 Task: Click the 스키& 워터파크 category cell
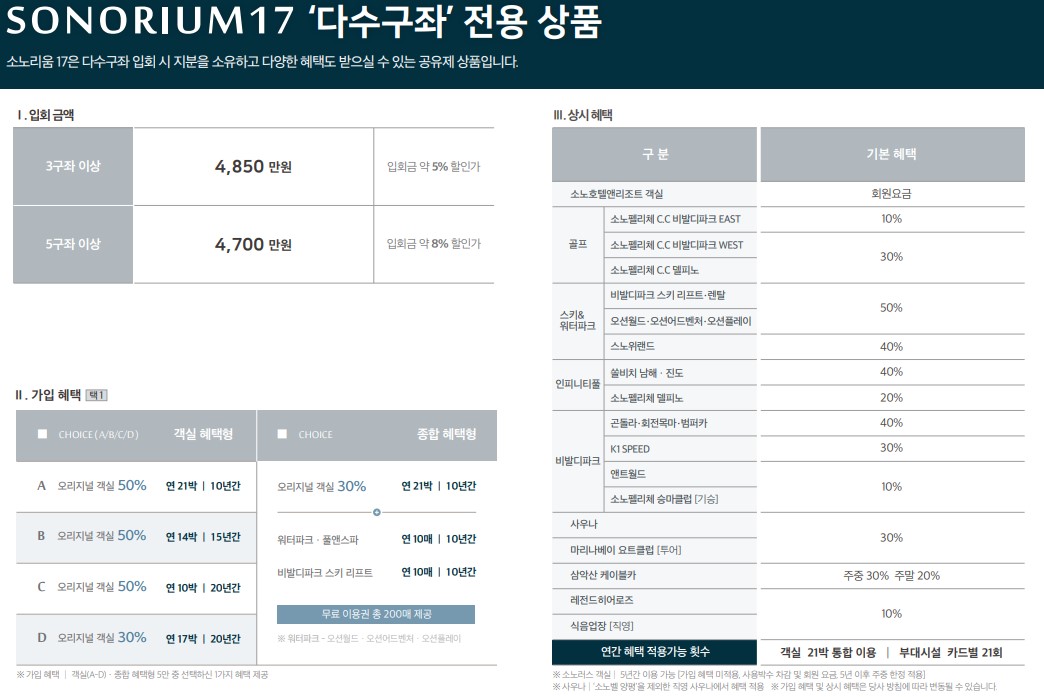[x=578, y=320]
